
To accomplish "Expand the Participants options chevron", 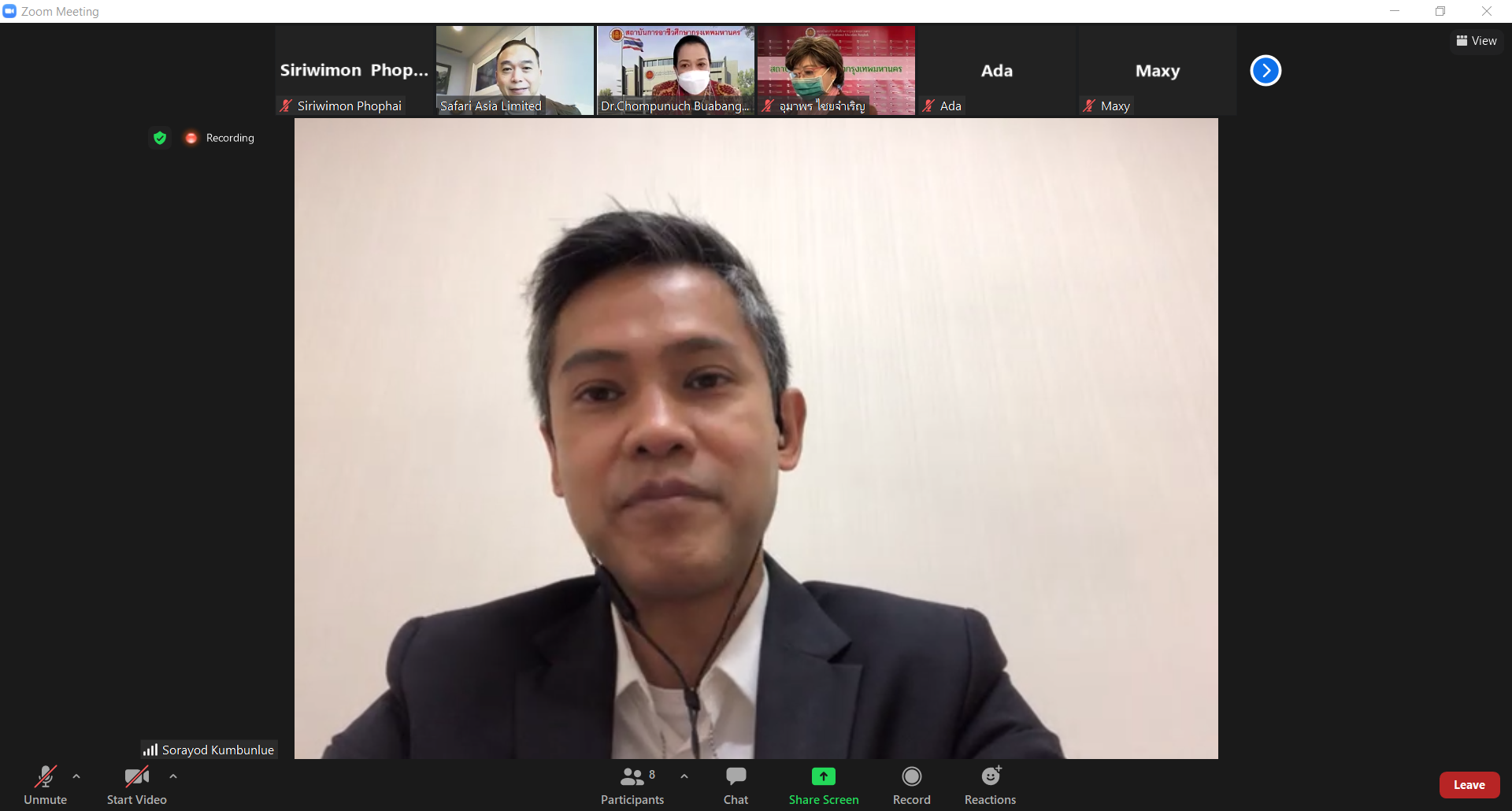I will pyautogui.click(x=684, y=776).
